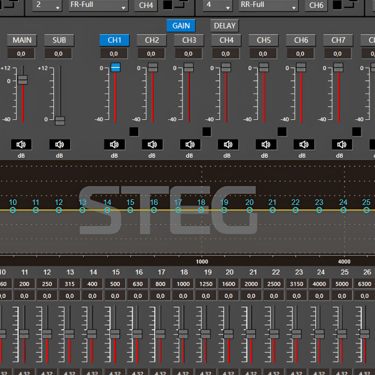Click the CH4 output button in top row

click(146, 5)
